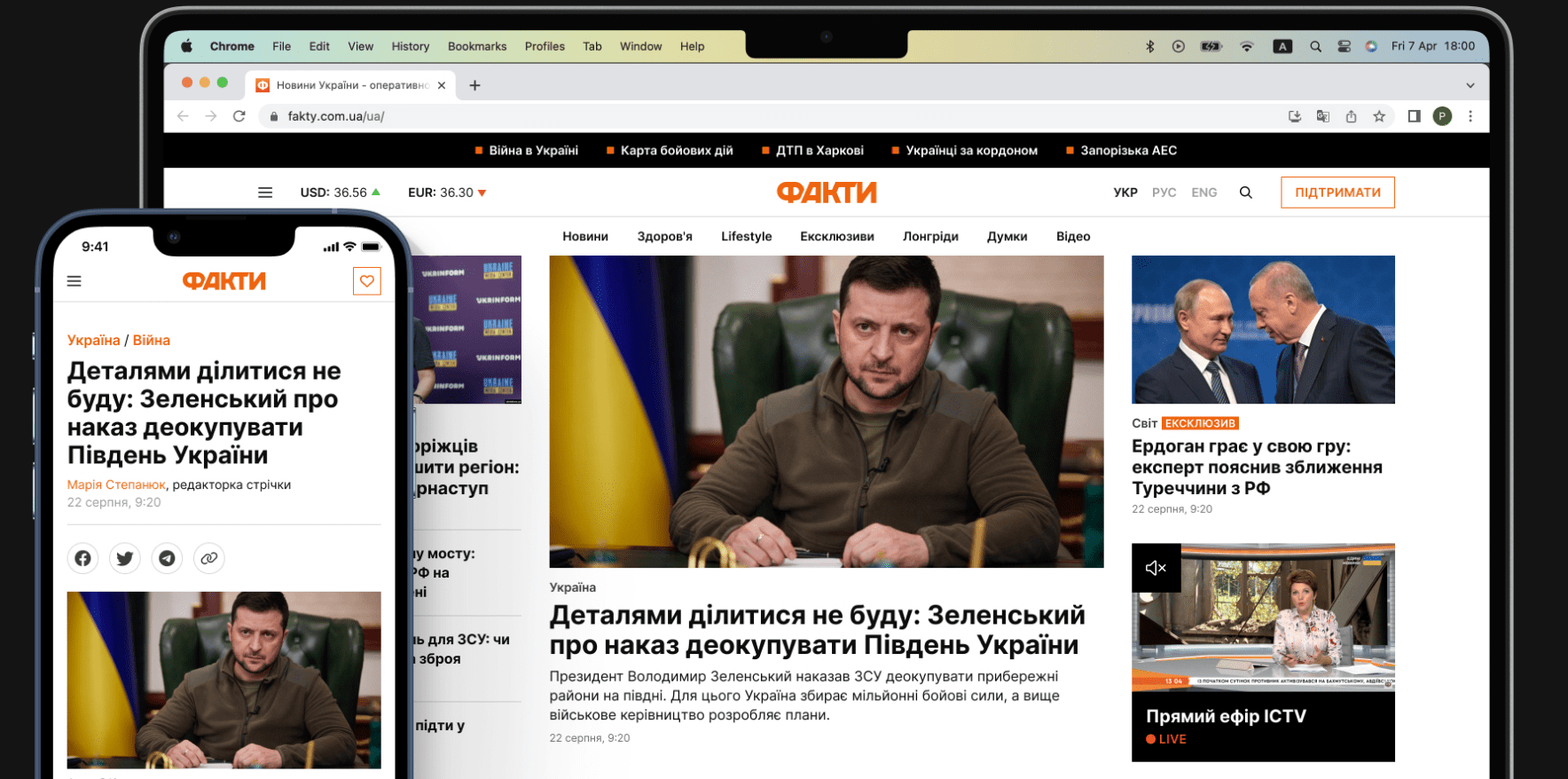The height and width of the screenshot is (779, 1568).
Task: Expand Chrome tab search chevron
Action: pos(1470,85)
